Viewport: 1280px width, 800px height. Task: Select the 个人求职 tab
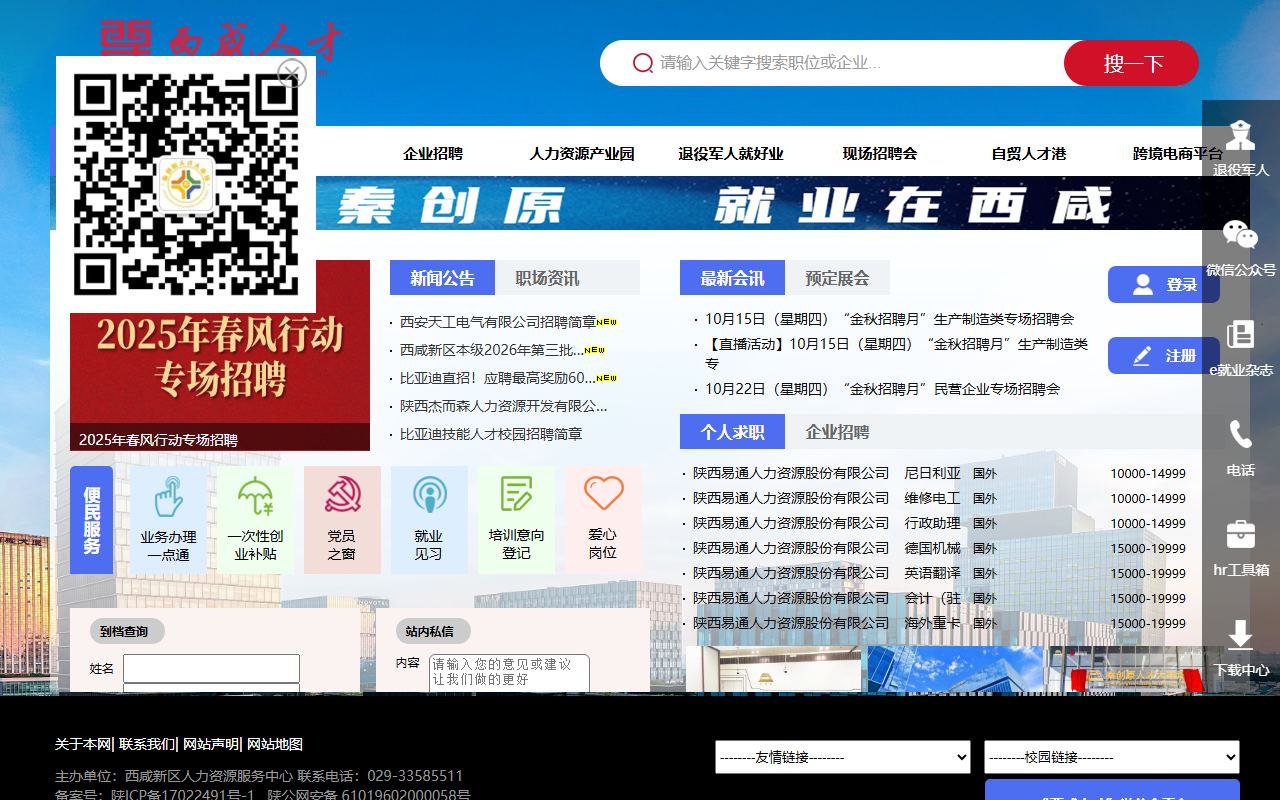pyautogui.click(x=732, y=432)
